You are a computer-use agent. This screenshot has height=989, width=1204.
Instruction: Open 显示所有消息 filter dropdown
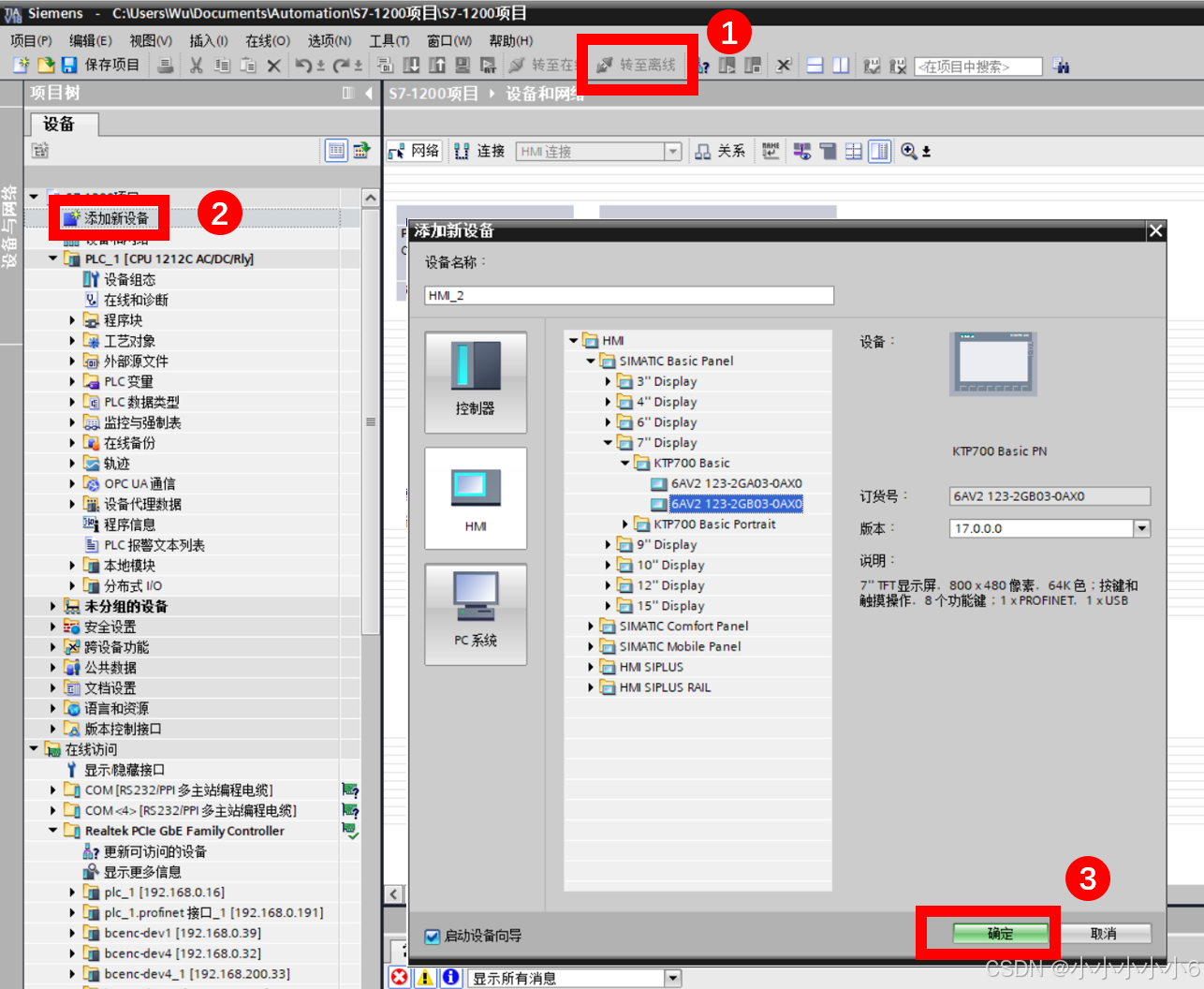coord(672,979)
